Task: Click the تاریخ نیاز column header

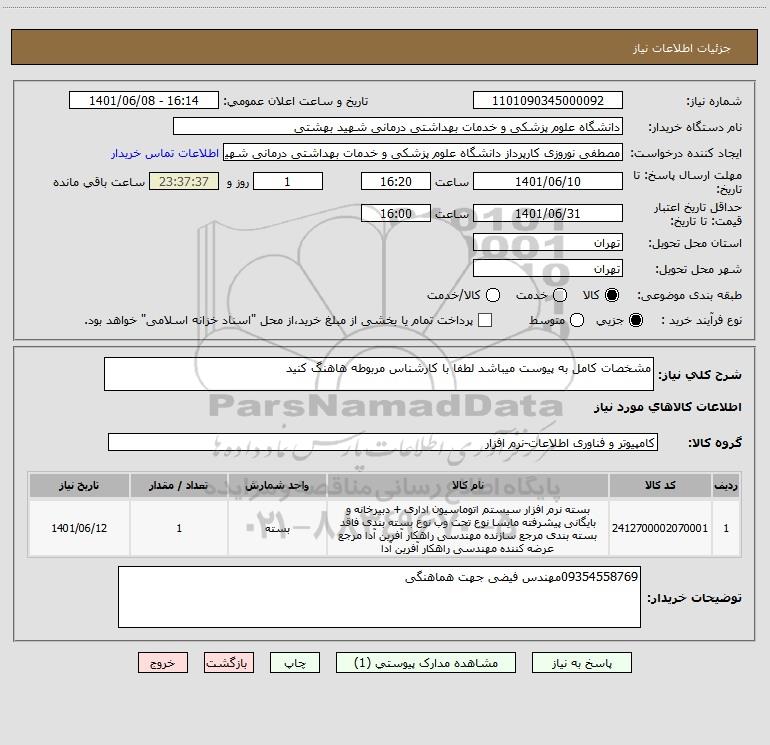Action: 79,485
